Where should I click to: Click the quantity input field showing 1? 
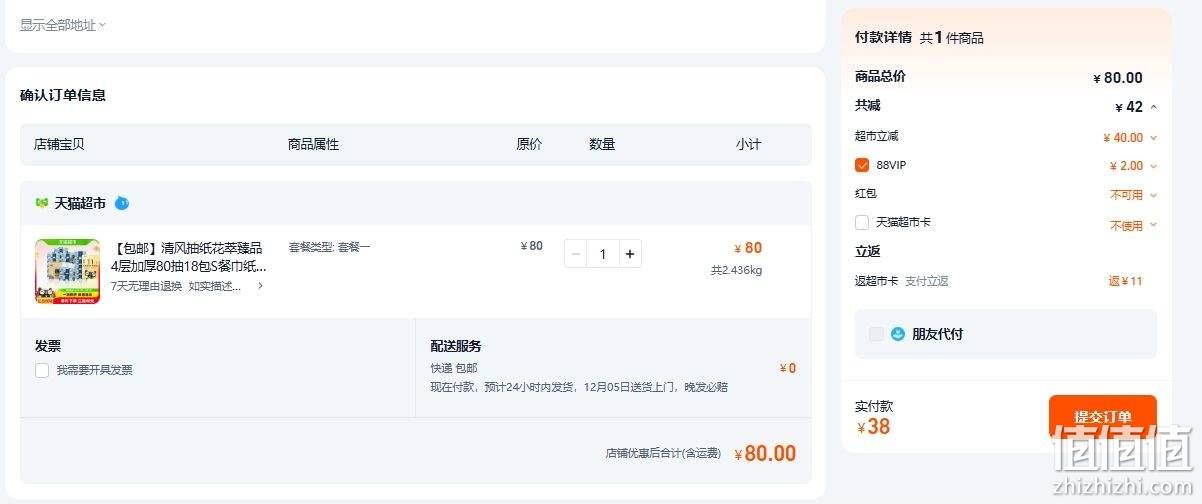(x=603, y=254)
